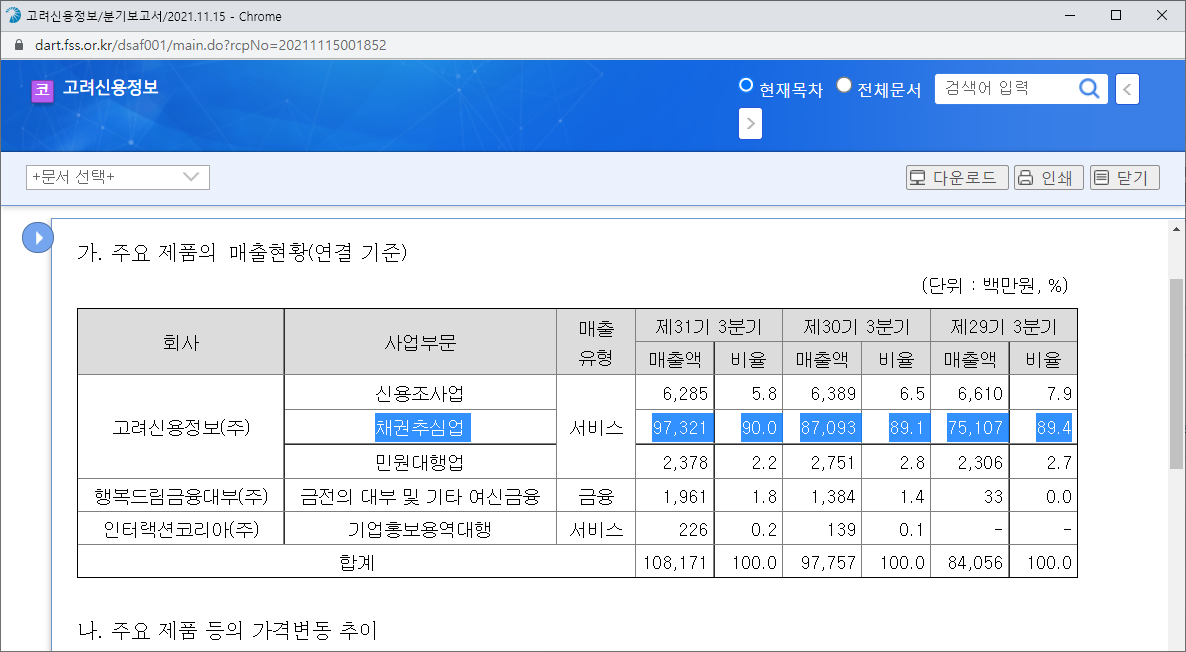Click the scrollbar up arrow
The image size is (1186, 652).
1176,228
